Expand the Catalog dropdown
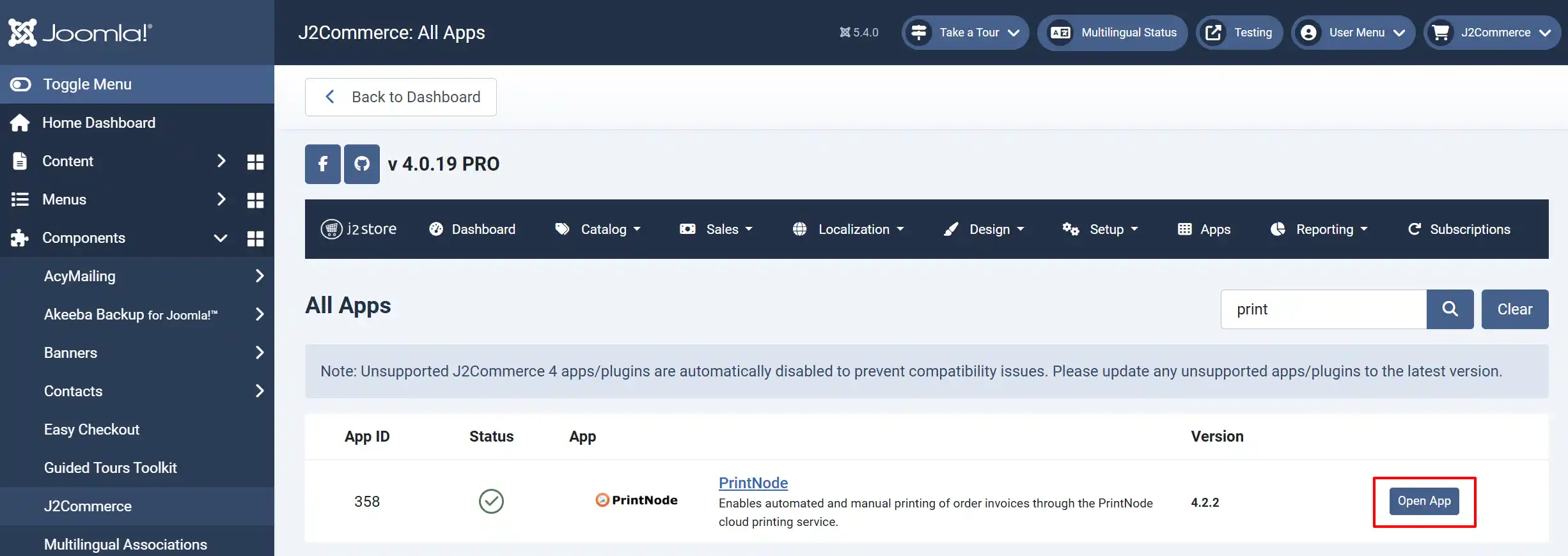 click(598, 229)
